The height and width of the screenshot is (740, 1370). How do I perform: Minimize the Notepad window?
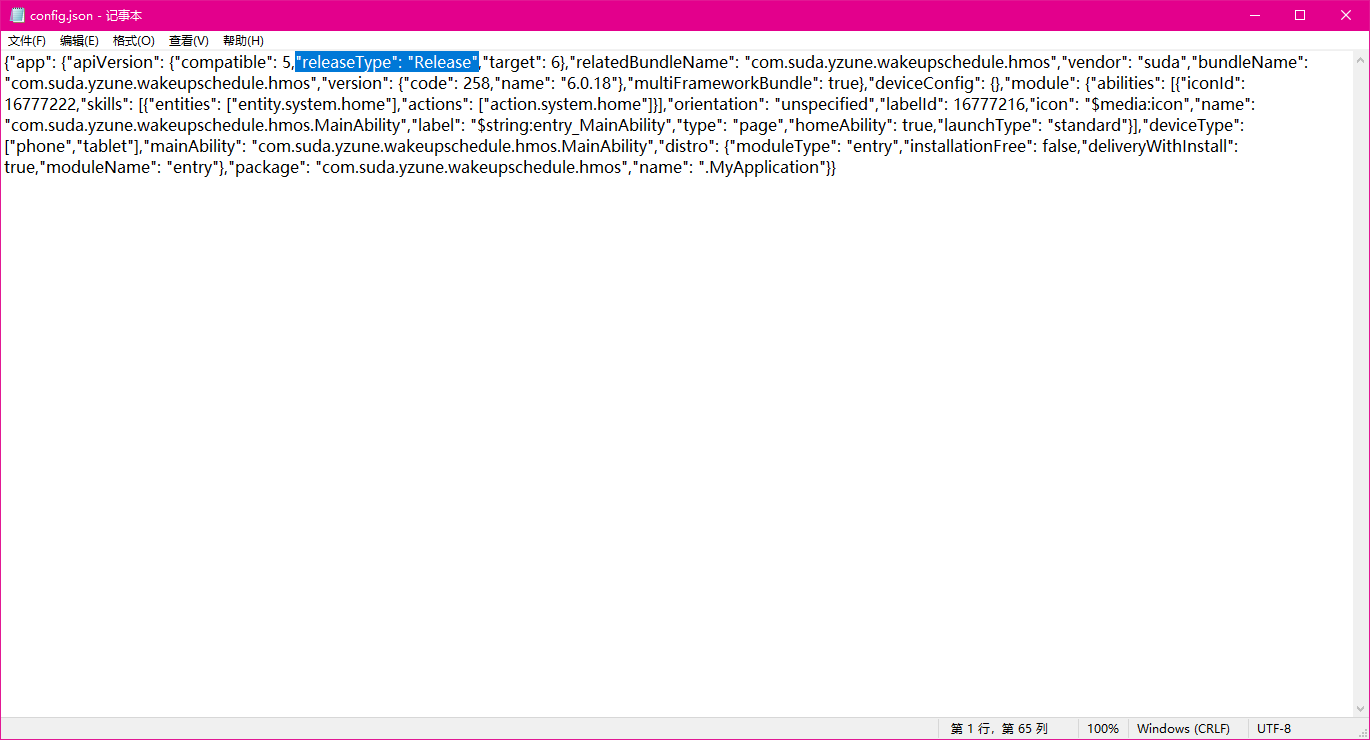1254,15
